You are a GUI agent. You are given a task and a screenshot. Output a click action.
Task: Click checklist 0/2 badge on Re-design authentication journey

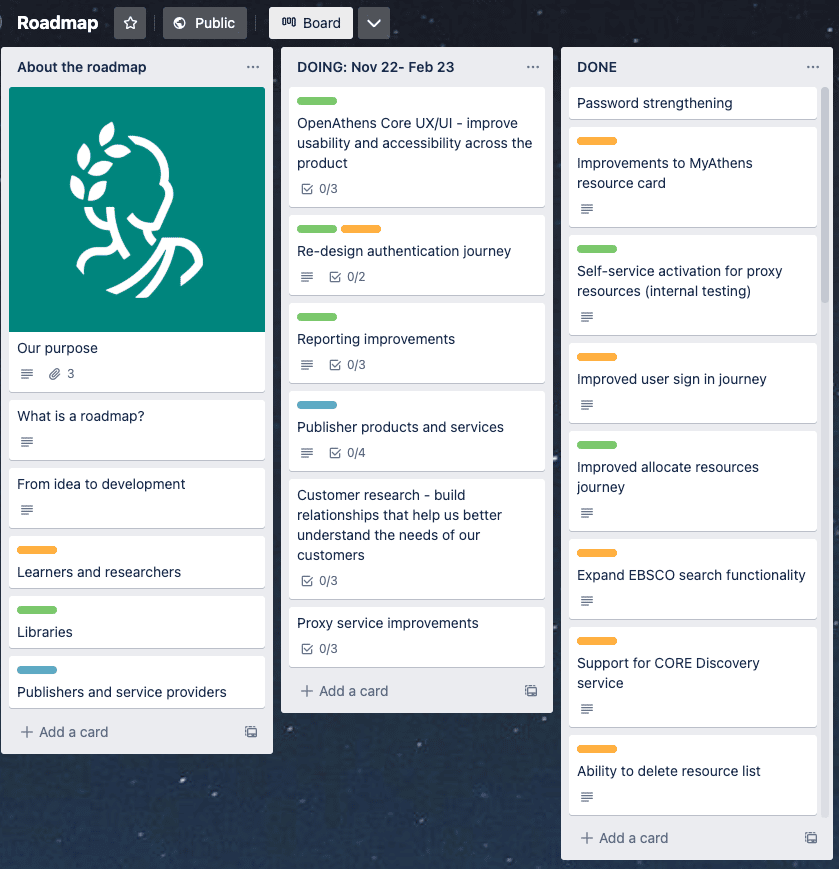(x=347, y=277)
